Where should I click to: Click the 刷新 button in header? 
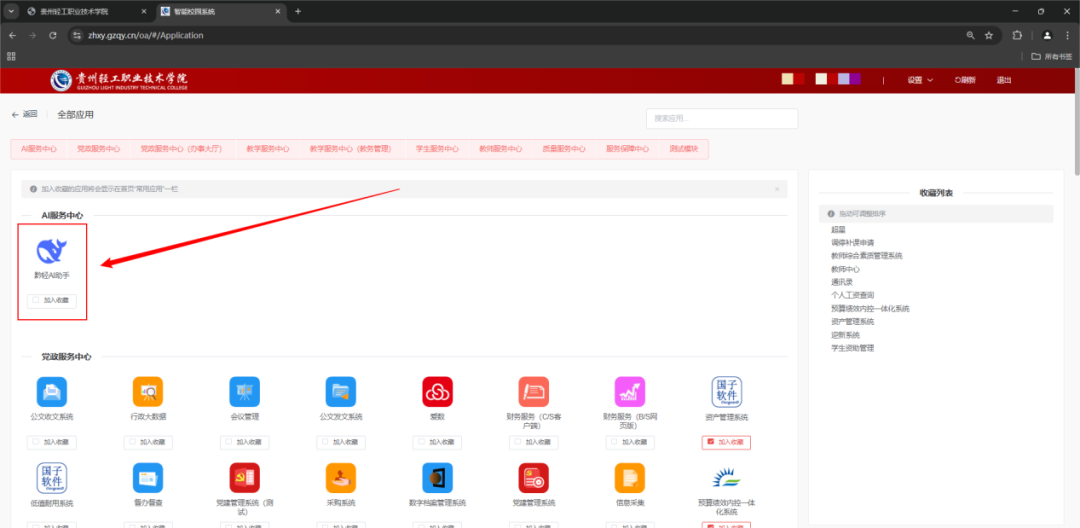coord(964,80)
